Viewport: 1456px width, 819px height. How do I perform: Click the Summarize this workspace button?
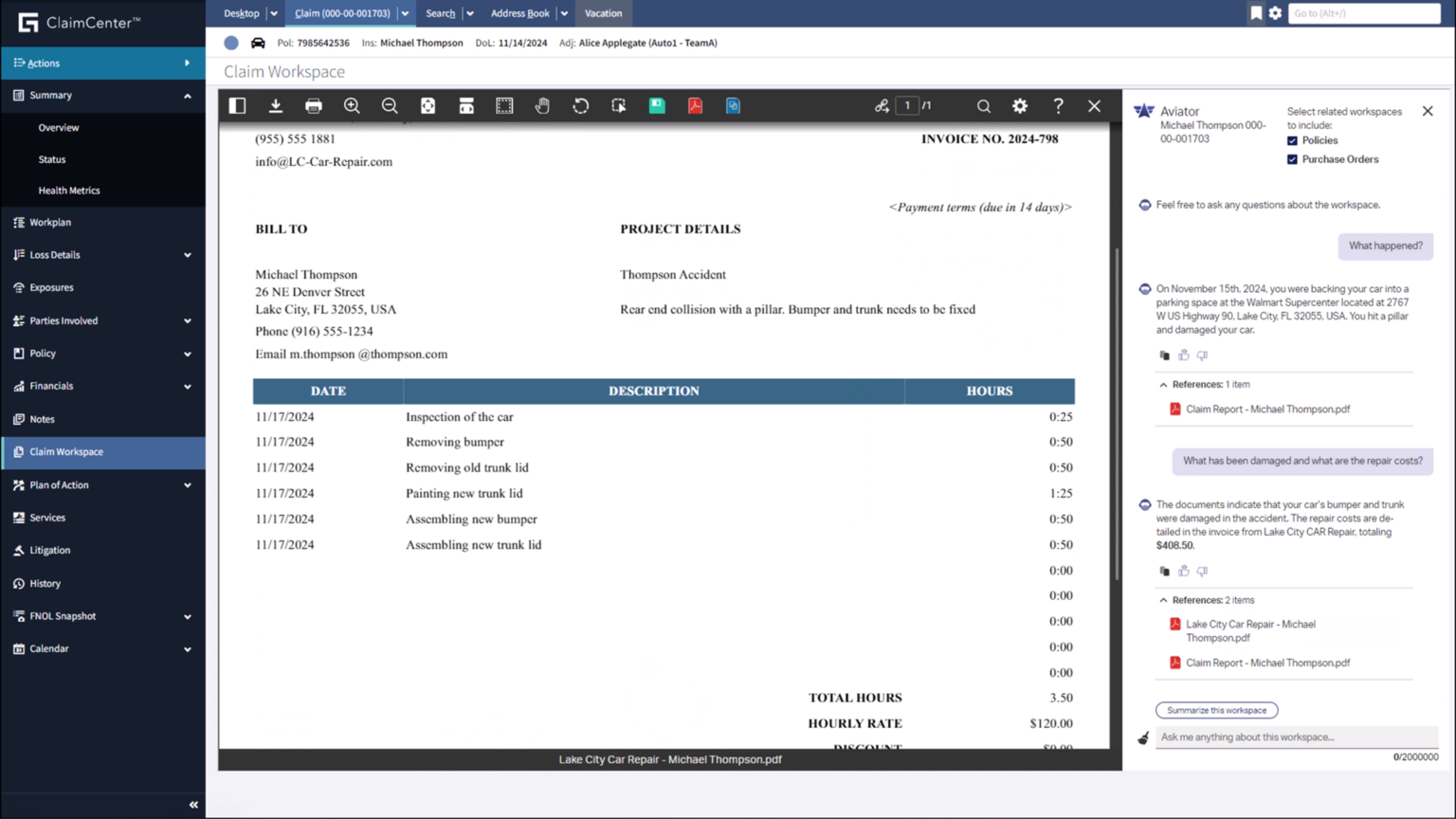1216,710
